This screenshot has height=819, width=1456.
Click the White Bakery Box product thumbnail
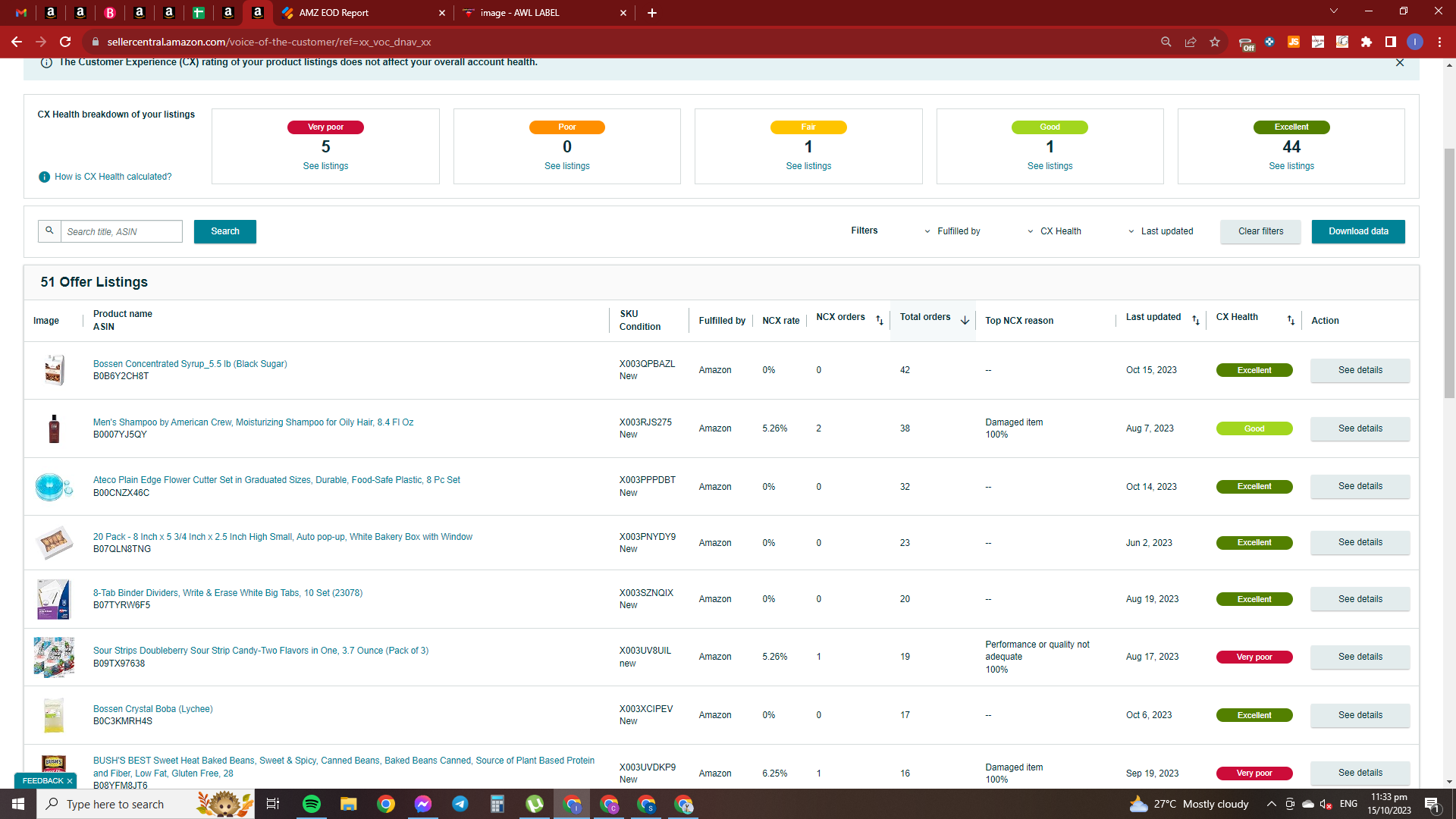click(x=54, y=543)
